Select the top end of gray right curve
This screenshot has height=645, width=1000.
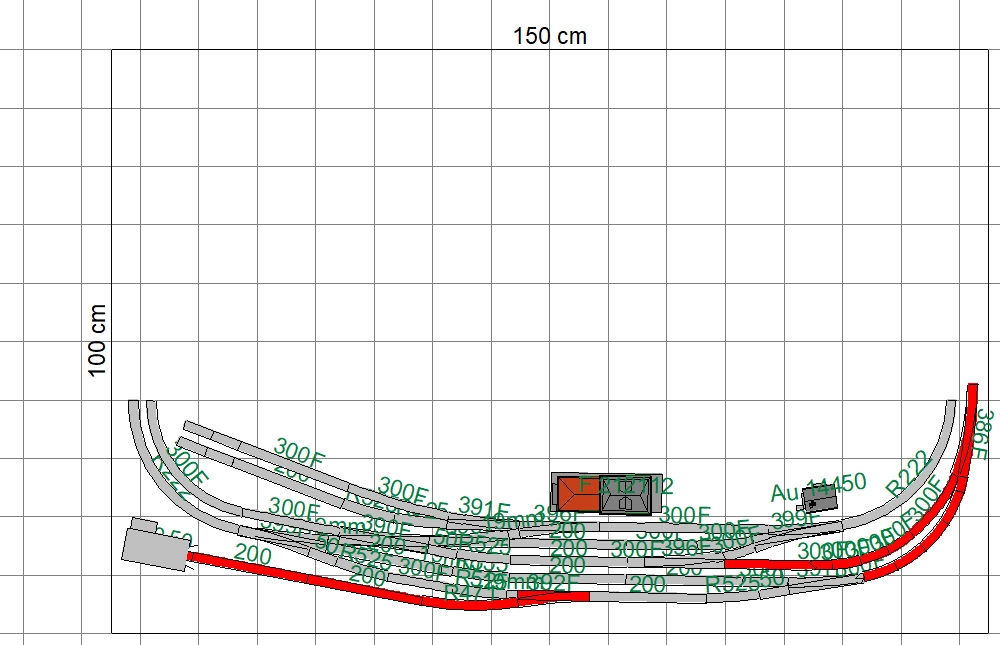pos(951,405)
